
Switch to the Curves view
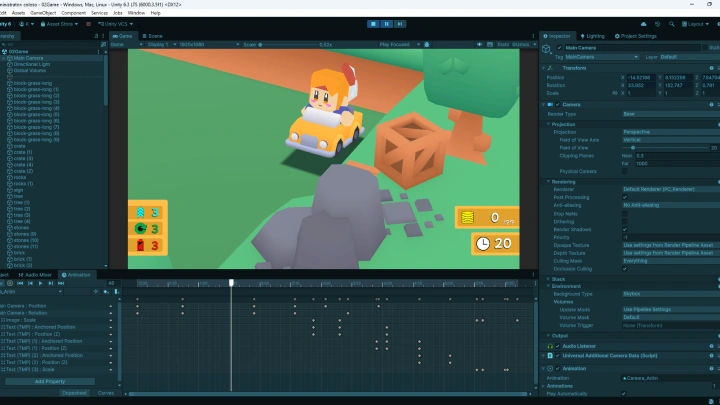pyautogui.click(x=106, y=393)
